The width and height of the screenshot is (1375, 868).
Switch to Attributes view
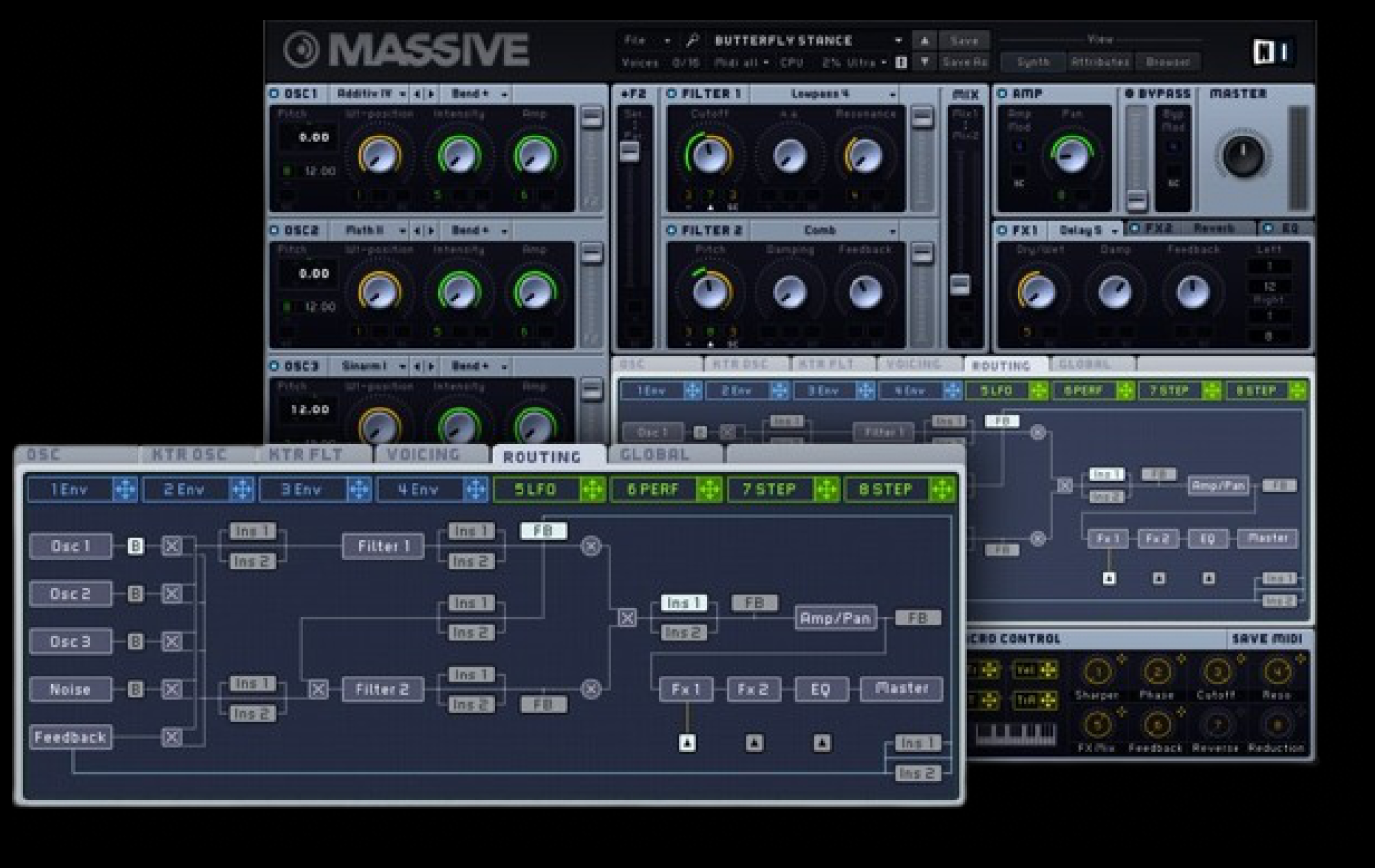[1099, 62]
